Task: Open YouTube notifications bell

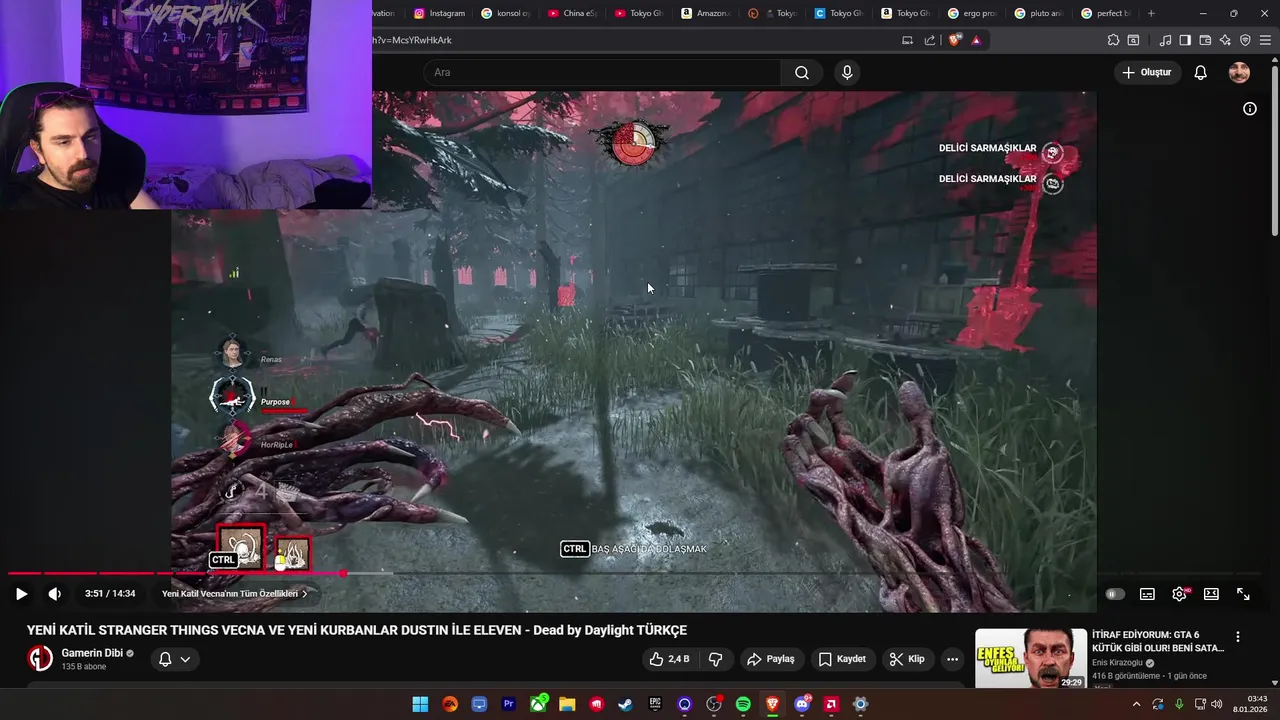Action: pos(1201,72)
